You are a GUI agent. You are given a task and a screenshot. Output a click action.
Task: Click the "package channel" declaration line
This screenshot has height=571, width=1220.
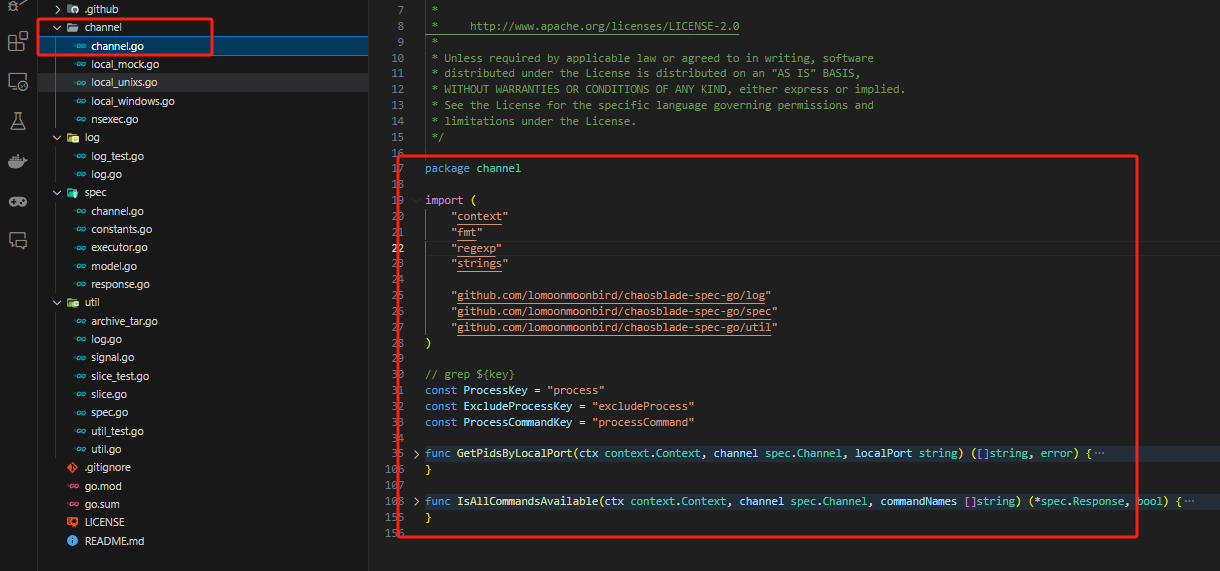coord(473,168)
